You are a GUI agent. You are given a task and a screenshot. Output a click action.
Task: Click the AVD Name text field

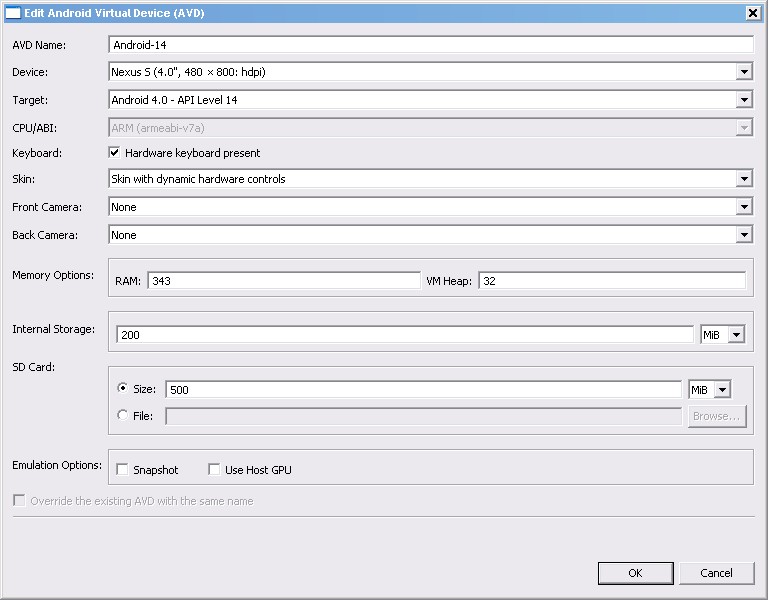pyautogui.click(x=430, y=45)
